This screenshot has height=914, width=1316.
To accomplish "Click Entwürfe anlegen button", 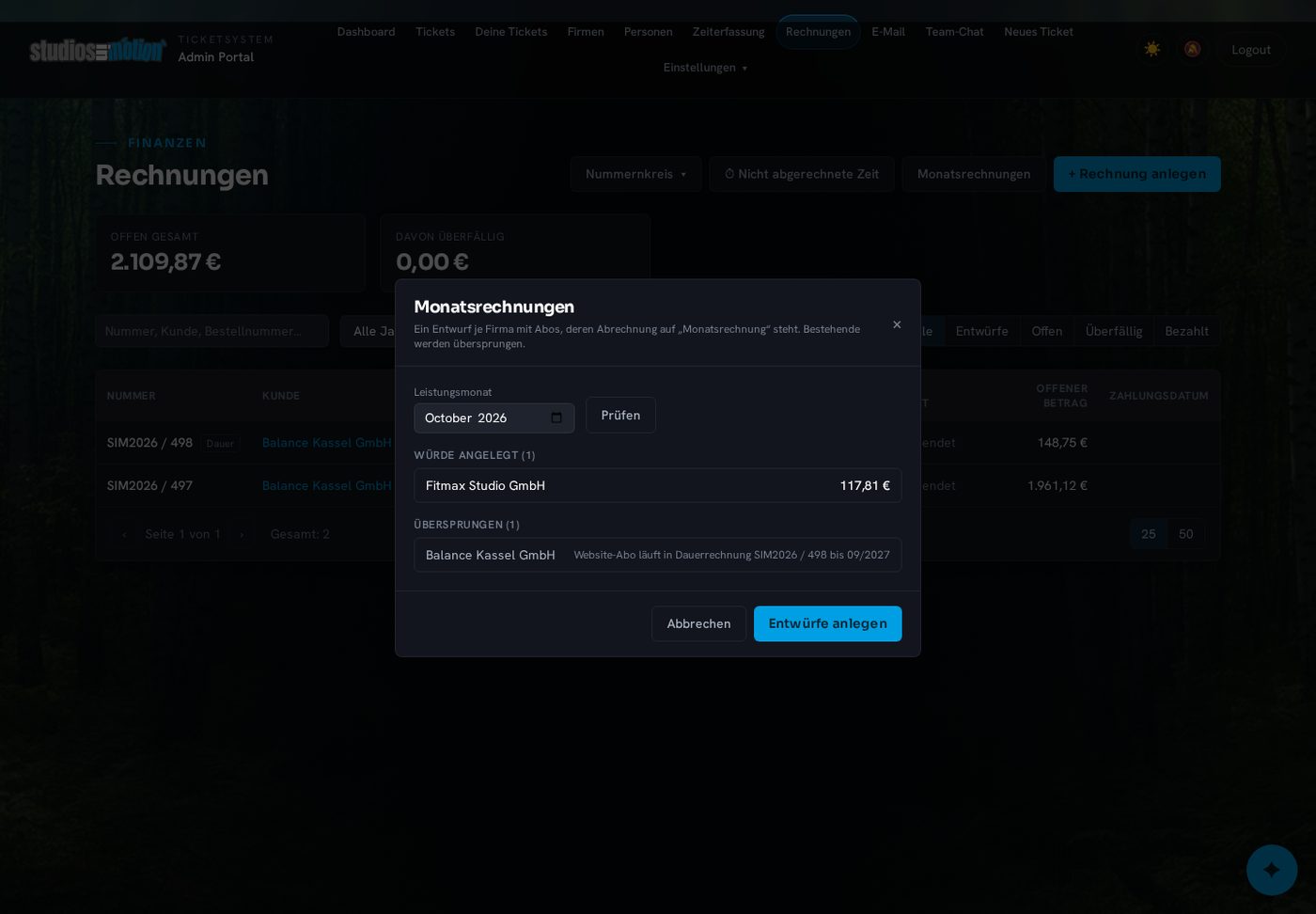I will [827, 623].
